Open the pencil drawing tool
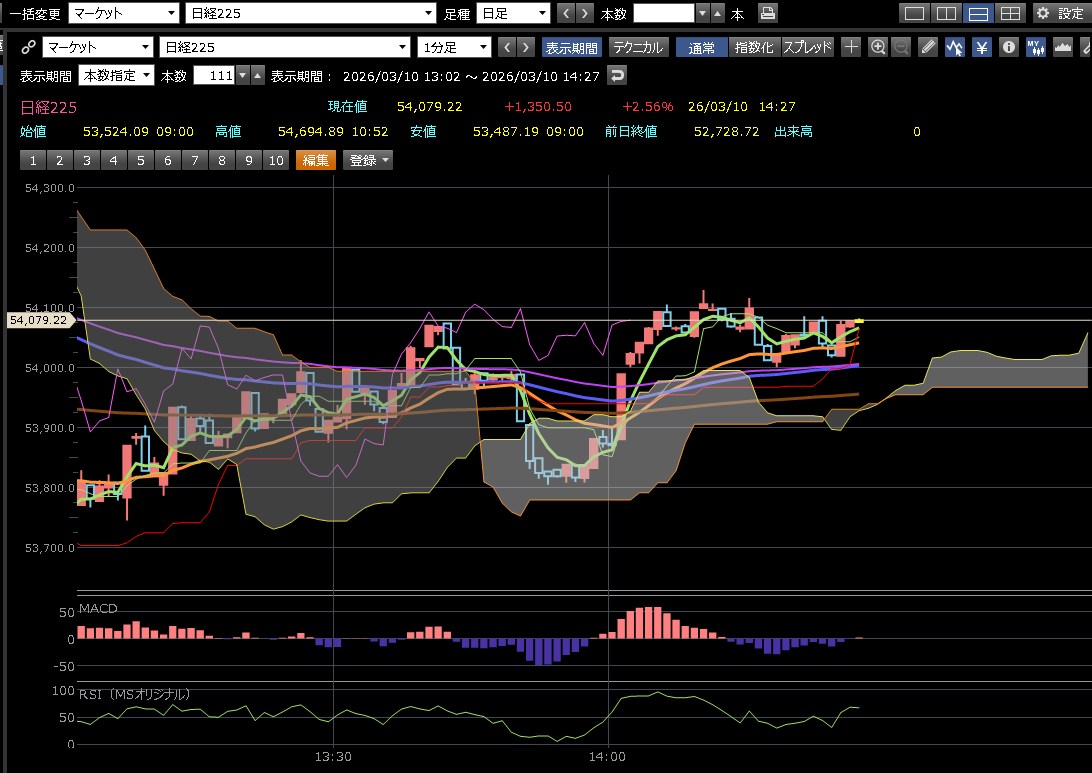Viewport: 1092px width, 773px height. [928, 47]
